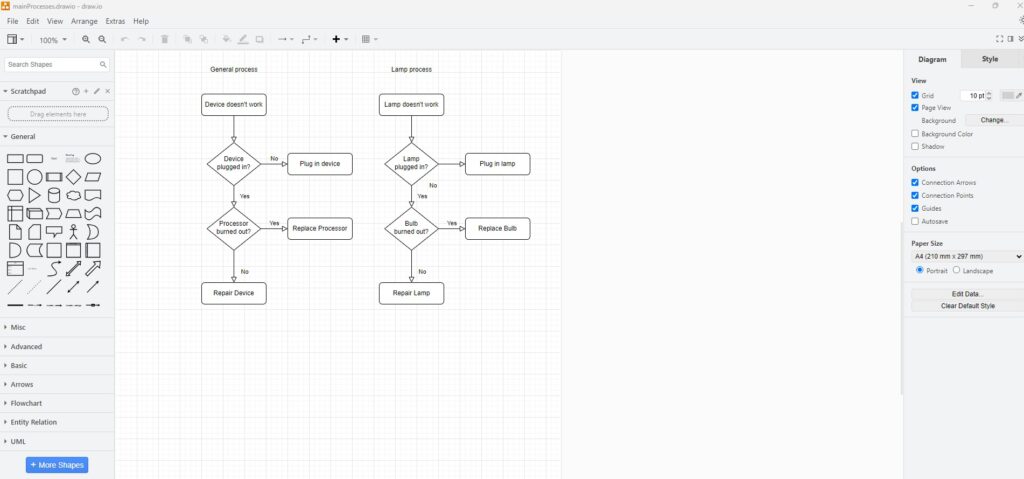The width and height of the screenshot is (1024, 479).
Task: Click the line color pencil icon
Action: tap(243, 40)
